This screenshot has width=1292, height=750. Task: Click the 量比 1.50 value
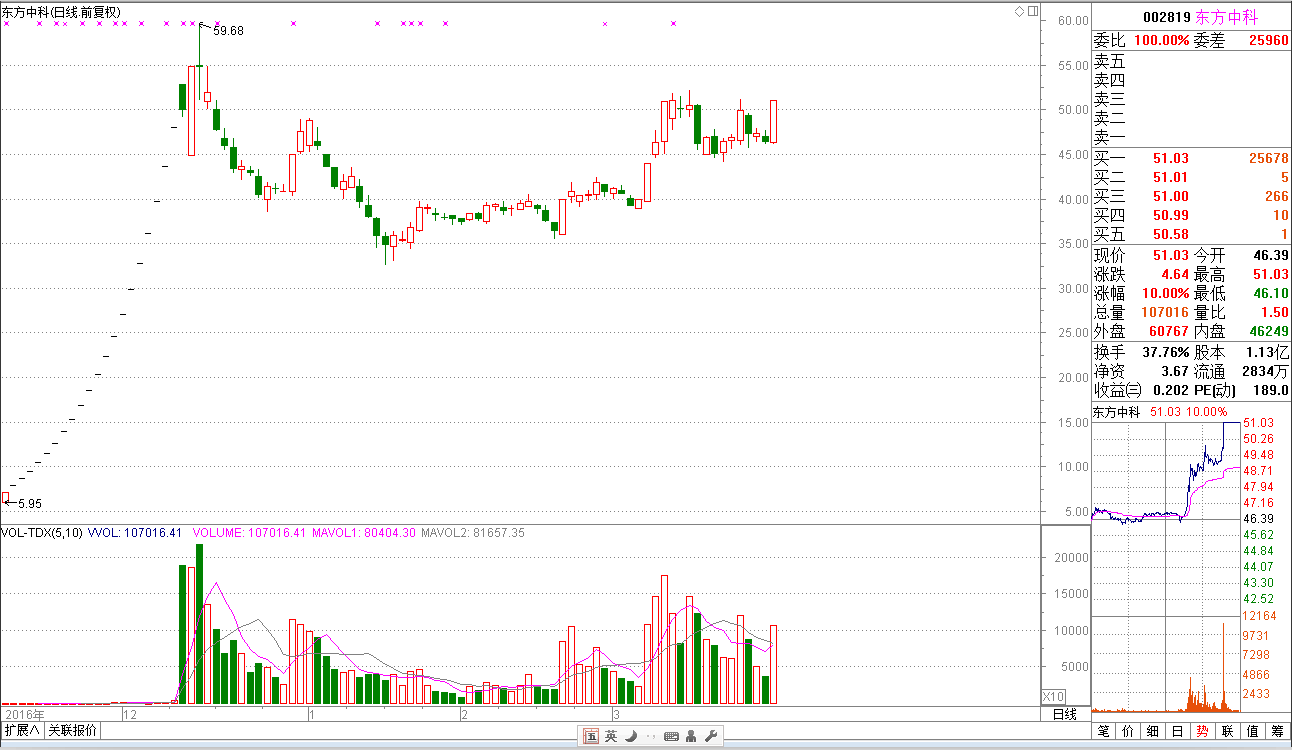coord(1275,313)
